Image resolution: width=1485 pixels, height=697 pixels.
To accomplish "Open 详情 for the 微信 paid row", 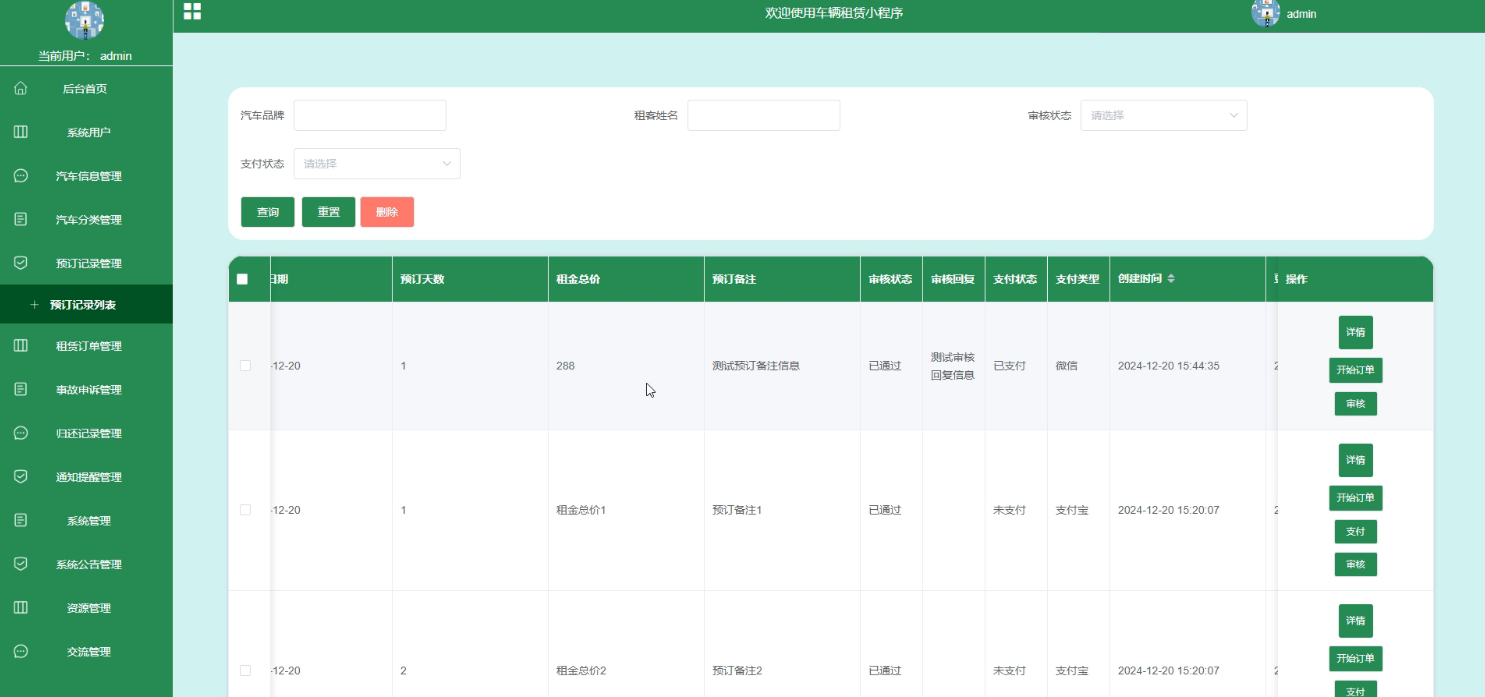I will click(x=1356, y=332).
